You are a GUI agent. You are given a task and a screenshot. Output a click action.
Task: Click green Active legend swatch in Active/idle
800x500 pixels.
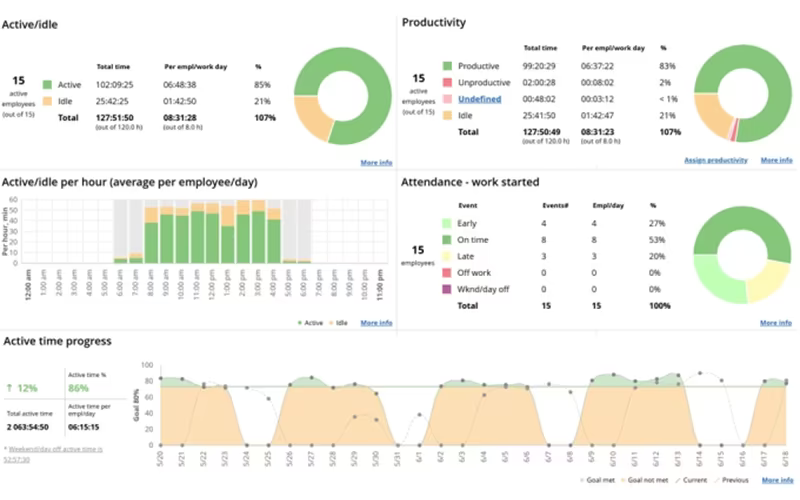[47, 85]
